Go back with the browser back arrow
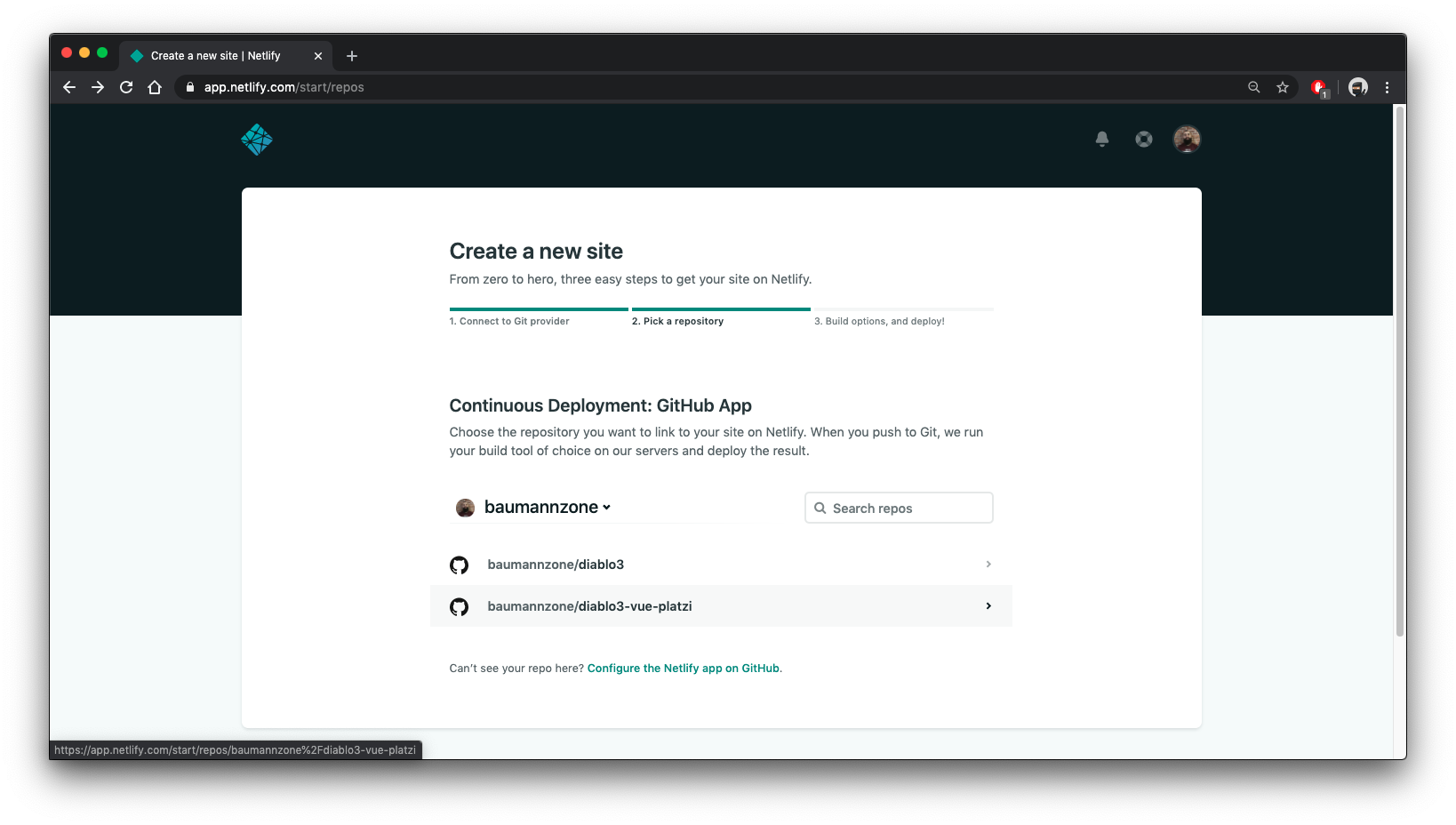 click(69, 87)
